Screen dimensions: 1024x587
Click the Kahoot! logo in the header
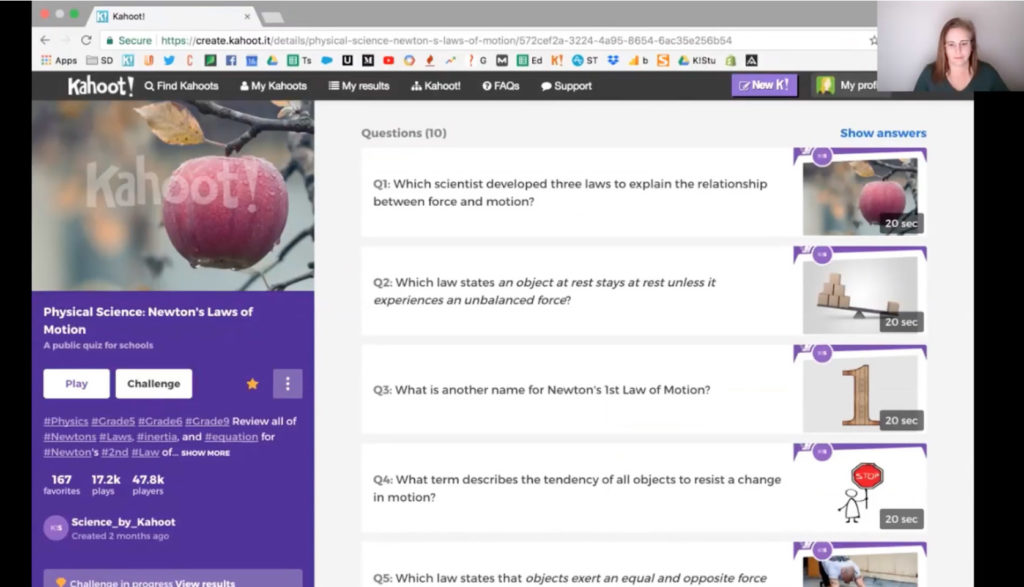tap(100, 86)
